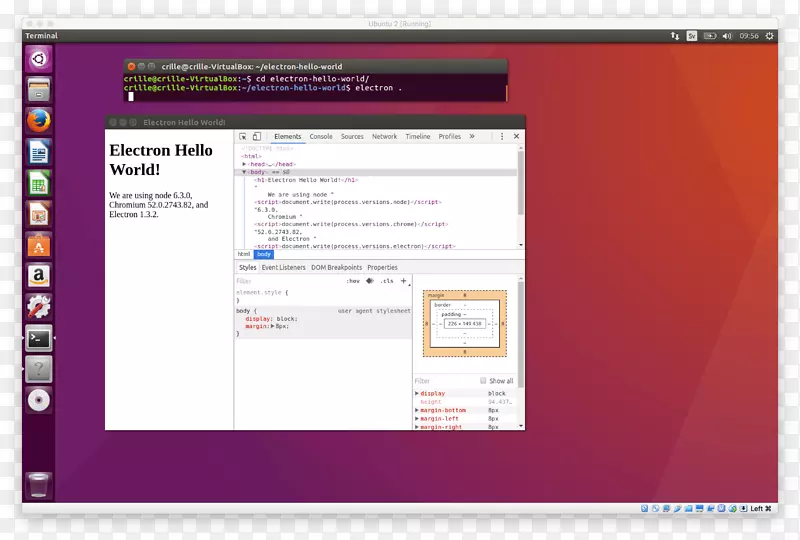Switch to the Timeline tab
The width and height of the screenshot is (800, 540).
418,137
